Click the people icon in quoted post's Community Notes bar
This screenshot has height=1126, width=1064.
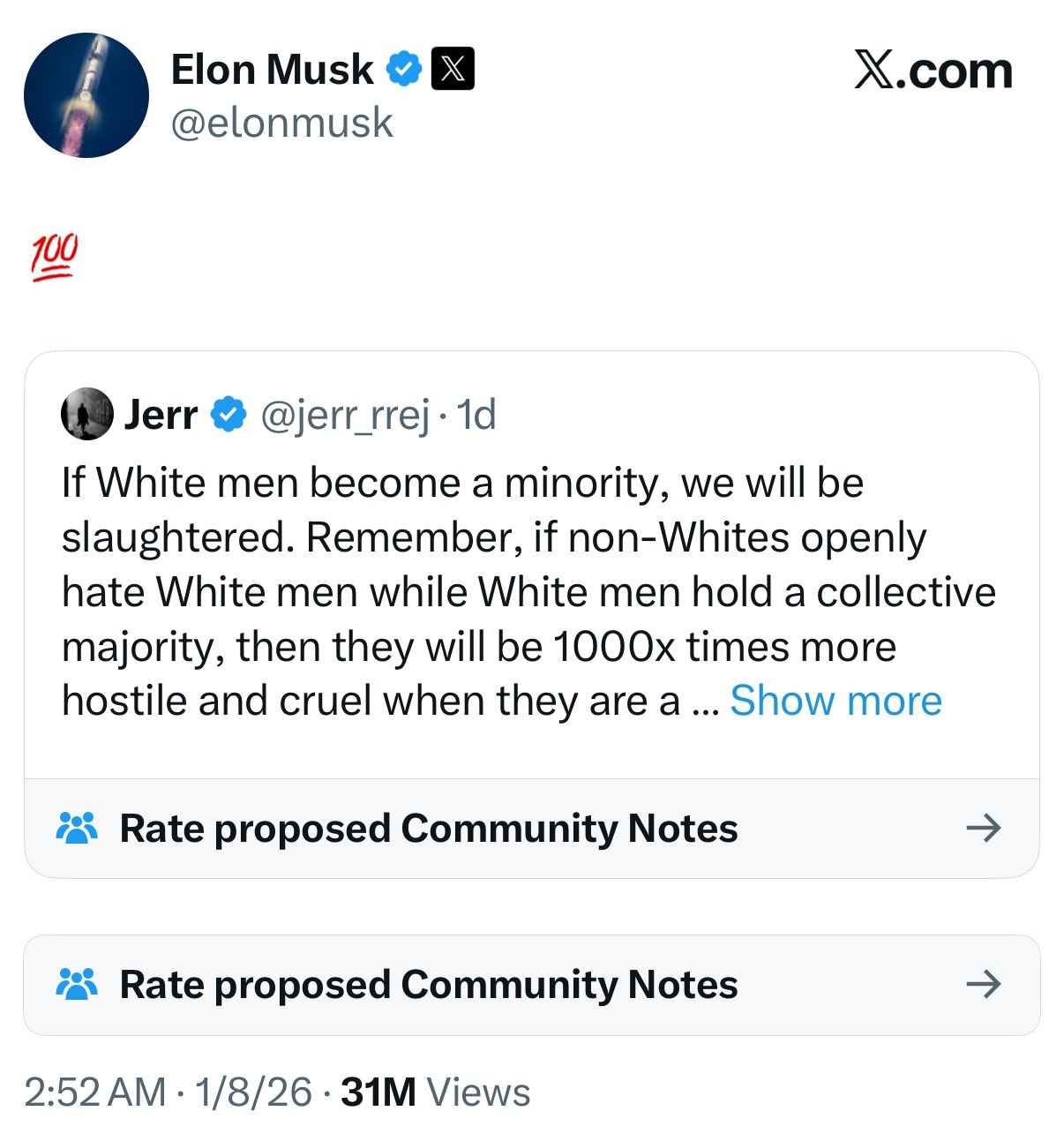coord(77,828)
